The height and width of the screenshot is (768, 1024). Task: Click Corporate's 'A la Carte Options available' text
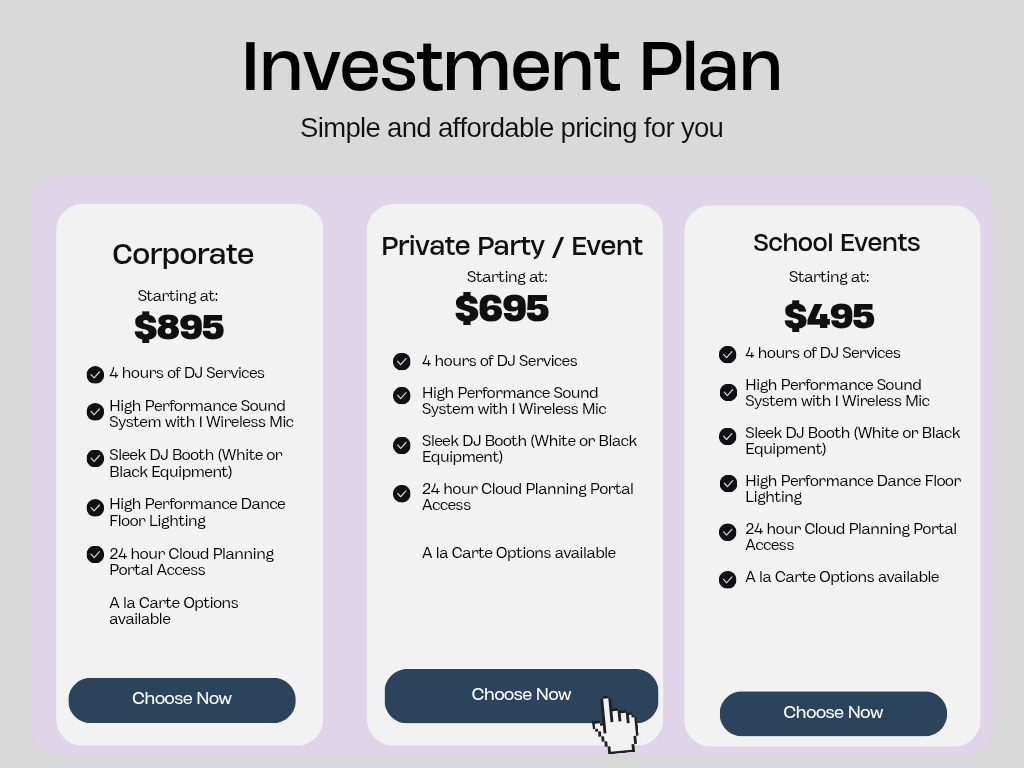pos(174,610)
